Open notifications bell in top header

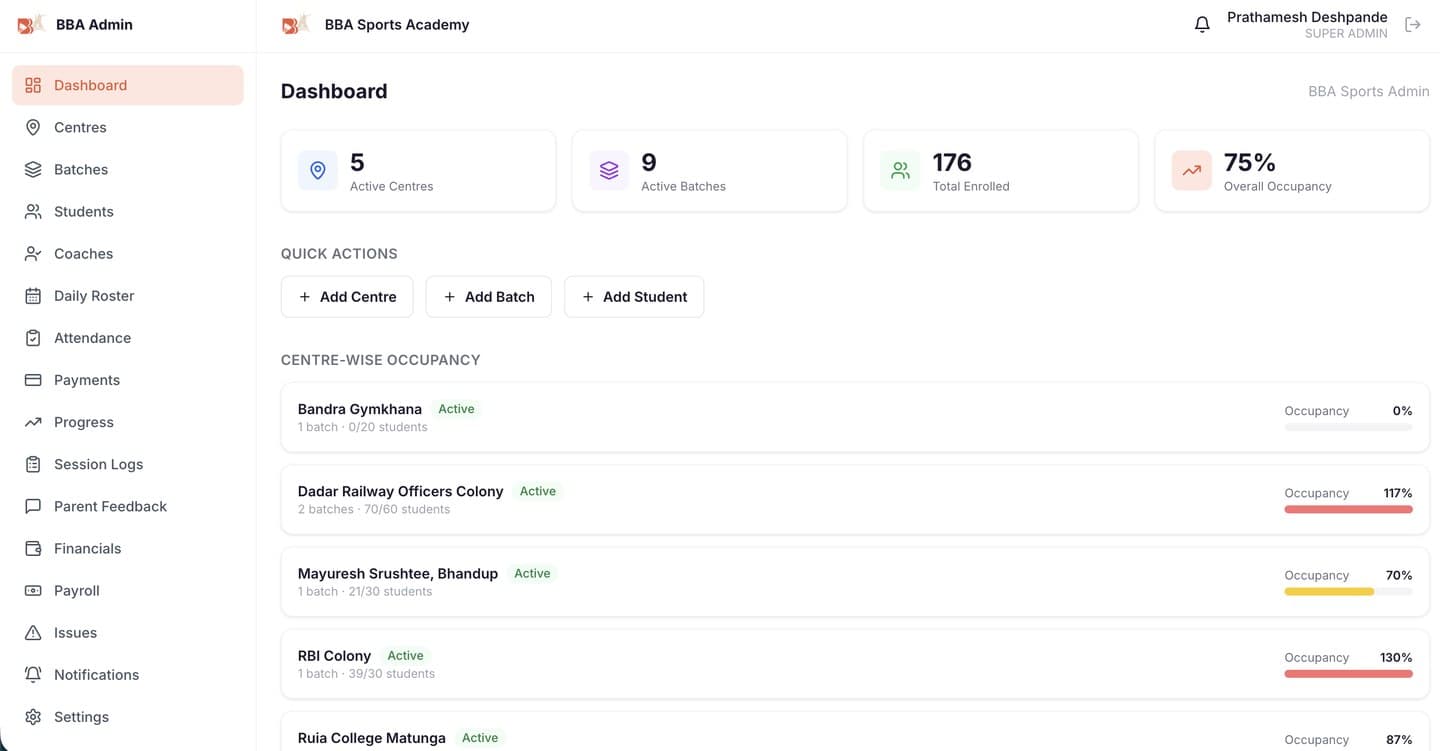point(1202,24)
